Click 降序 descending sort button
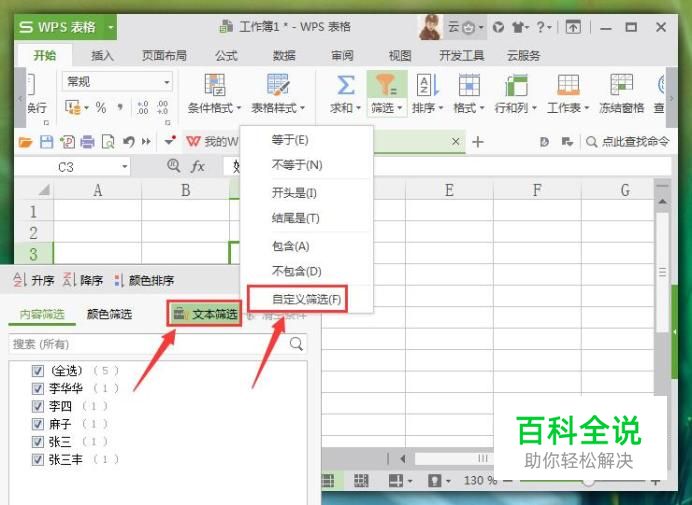The width and height of the screenshot is (692, 505). (x=83, y=280)
